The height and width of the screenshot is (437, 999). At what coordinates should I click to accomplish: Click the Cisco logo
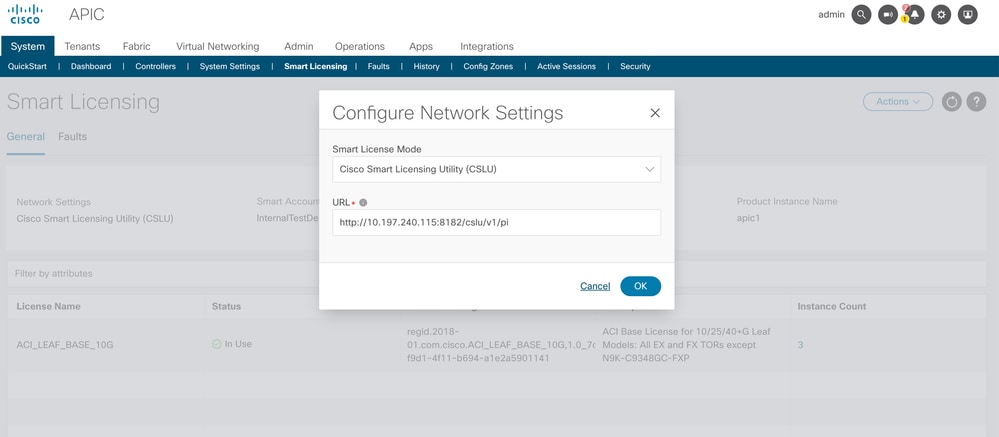coord(25,14)
